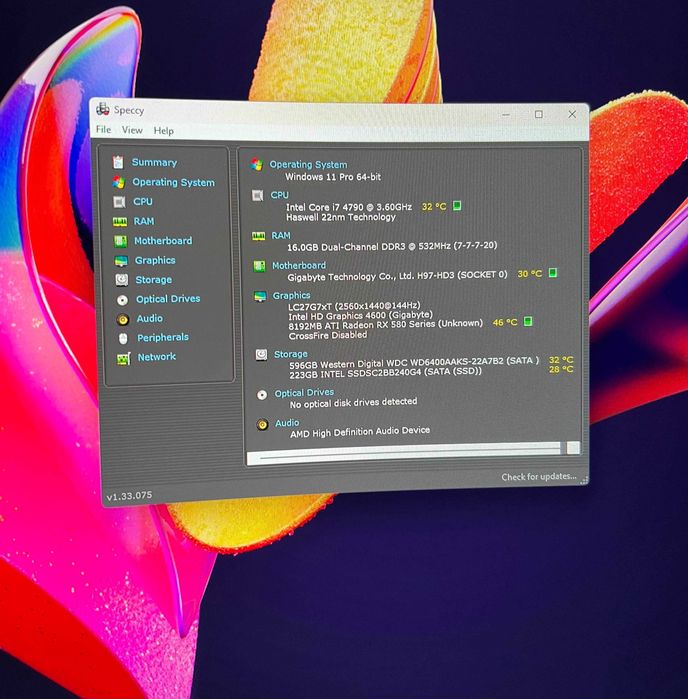Click the CPU chip icon in the sidebar
688x699 pixels.
119,201
